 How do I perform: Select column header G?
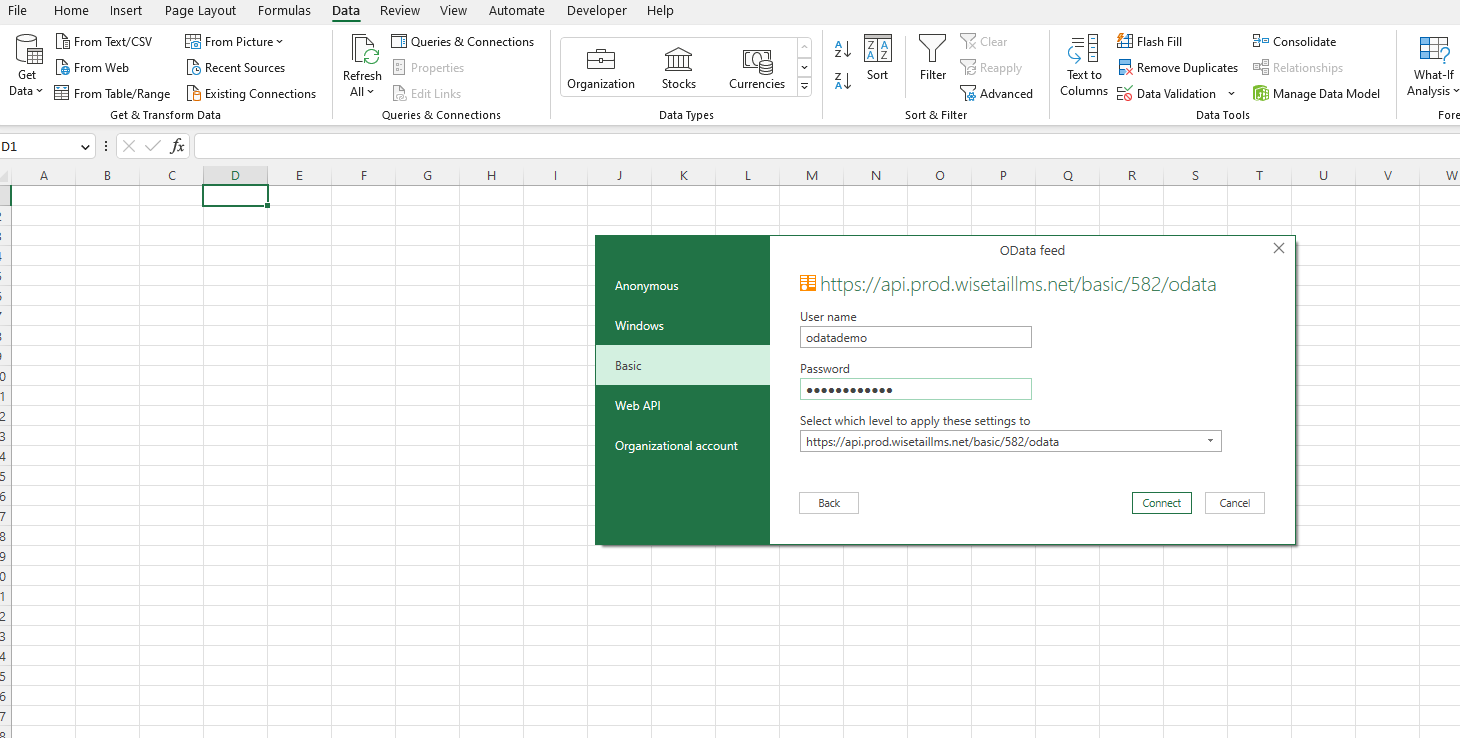pos(427,176)
